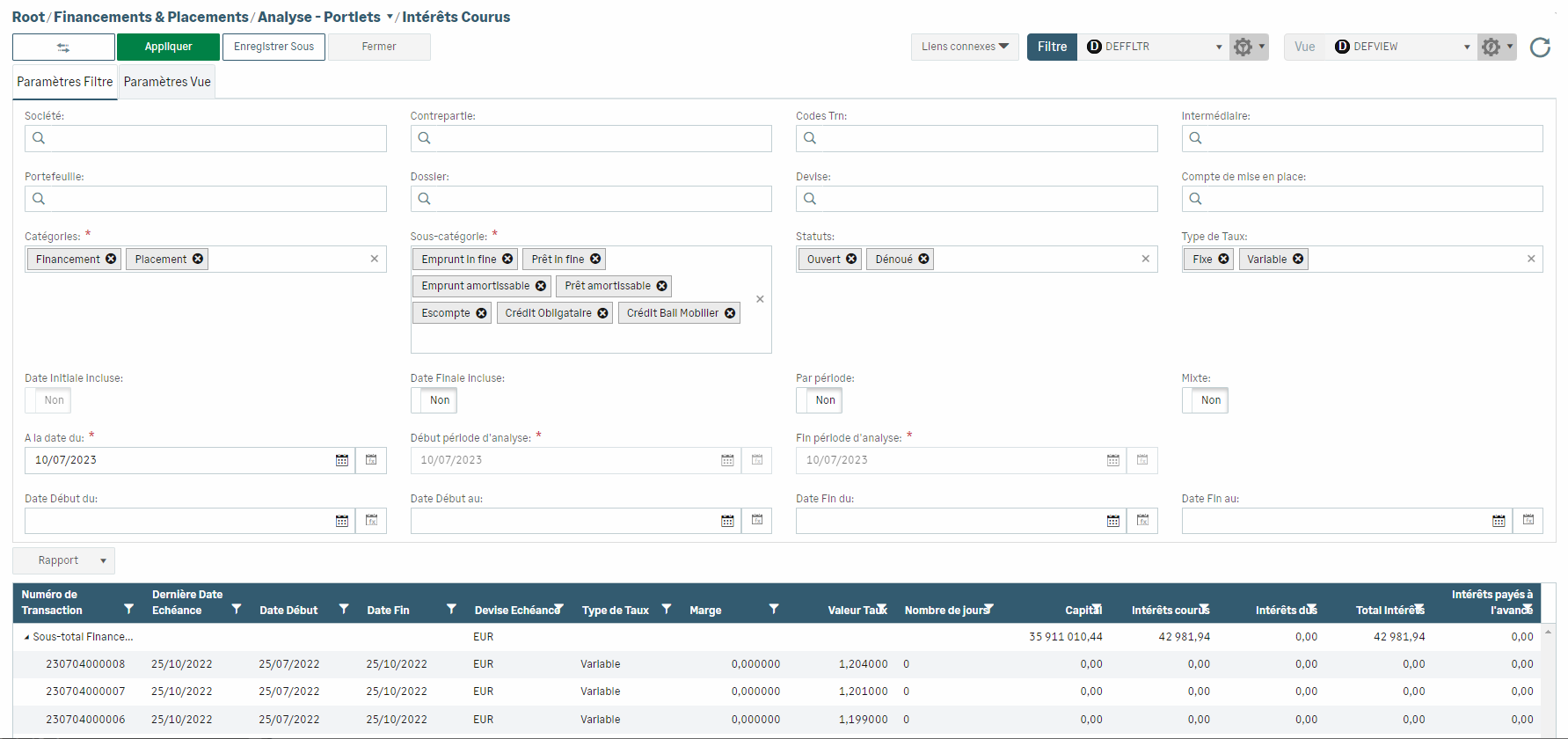Viewport: 1568px width, 739px height.
Task: Open calendar picker for A la date du
Action: (x=342, y=460)
